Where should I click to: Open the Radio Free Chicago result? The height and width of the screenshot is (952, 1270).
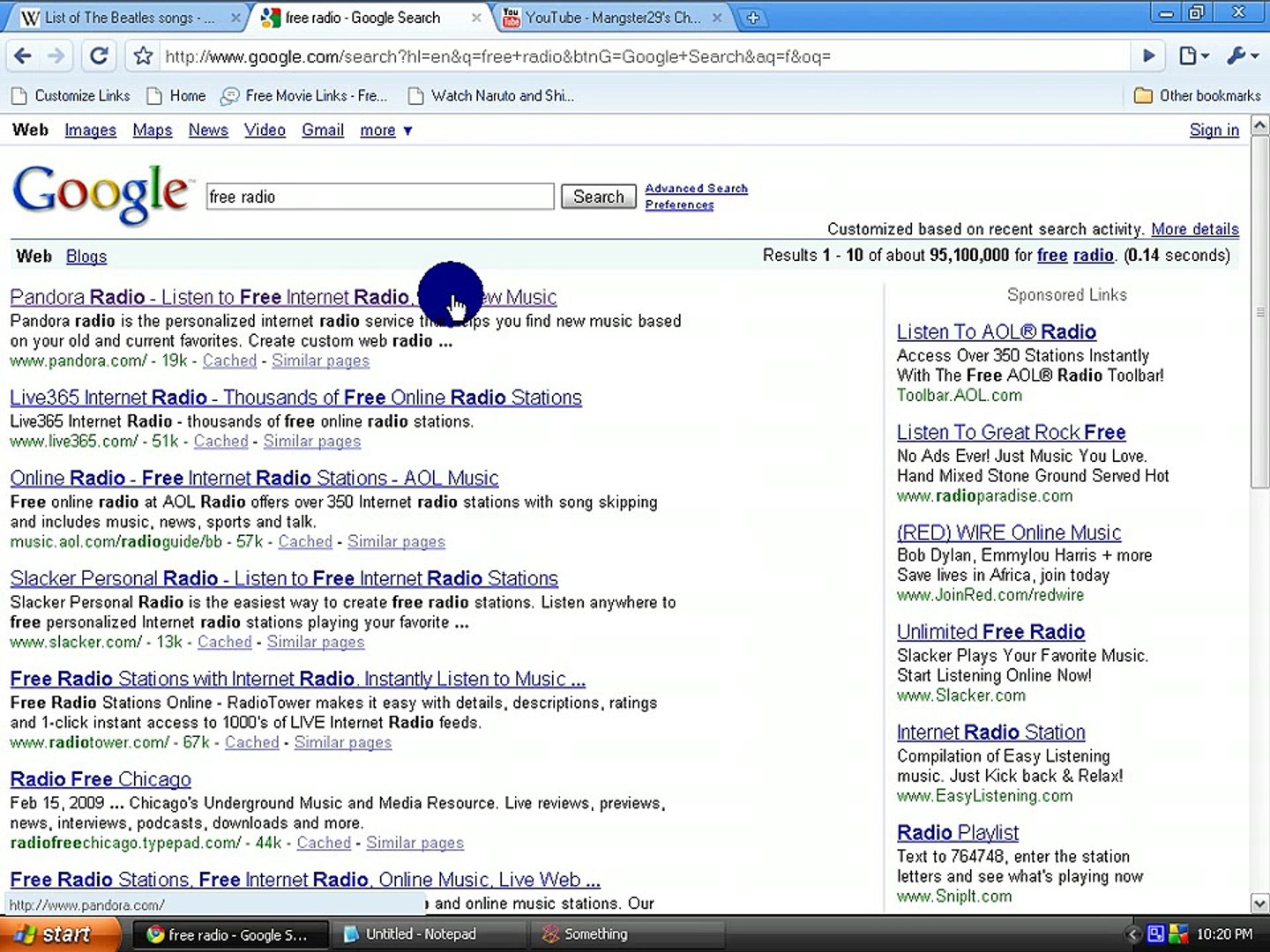(x=101, y=779)
